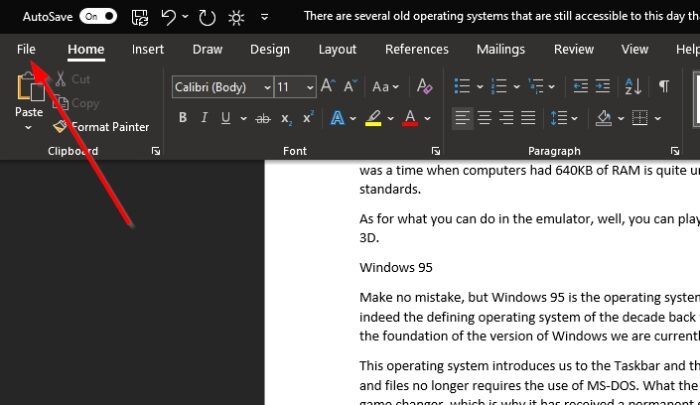Image resolution: width=700 pixels, height=405 pixels.
Task: Click the Format Painter button
Action: 102,127
